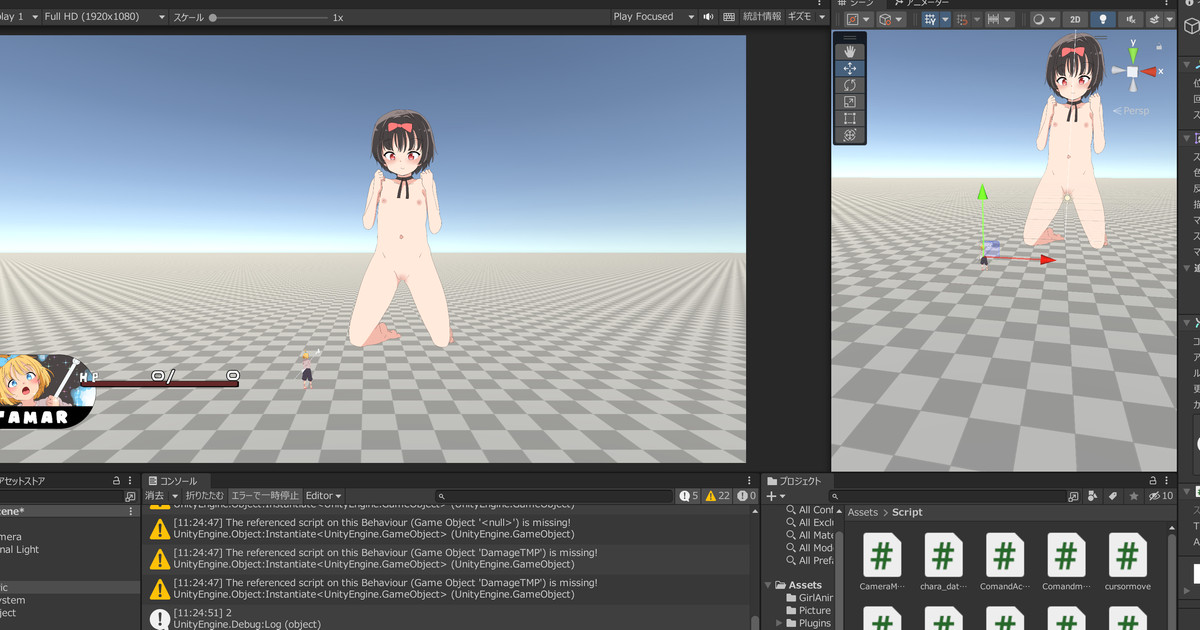The width and height of the screenshot is (1200, 630).
Task: Toggle the Persp projection label
Action: point(1132,111)
